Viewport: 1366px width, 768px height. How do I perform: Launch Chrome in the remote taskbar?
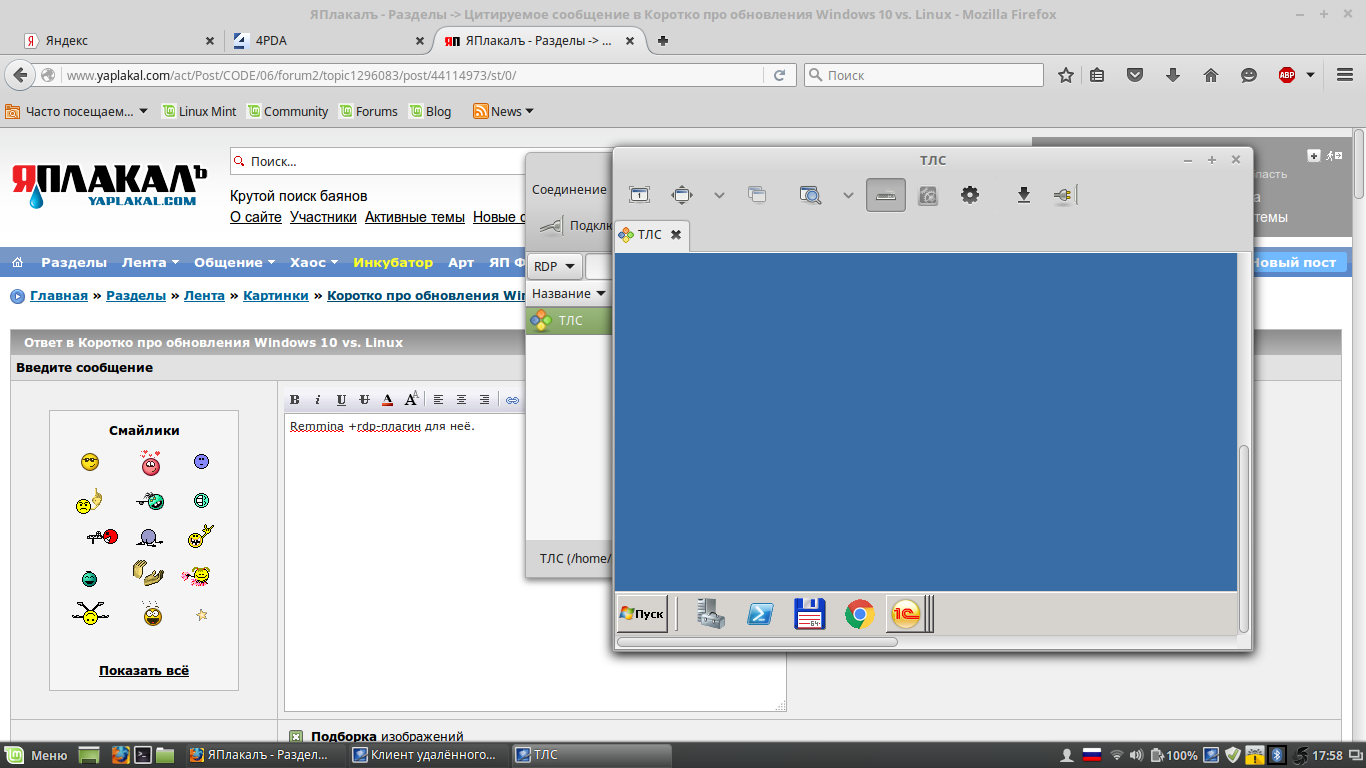click(859, 614)
